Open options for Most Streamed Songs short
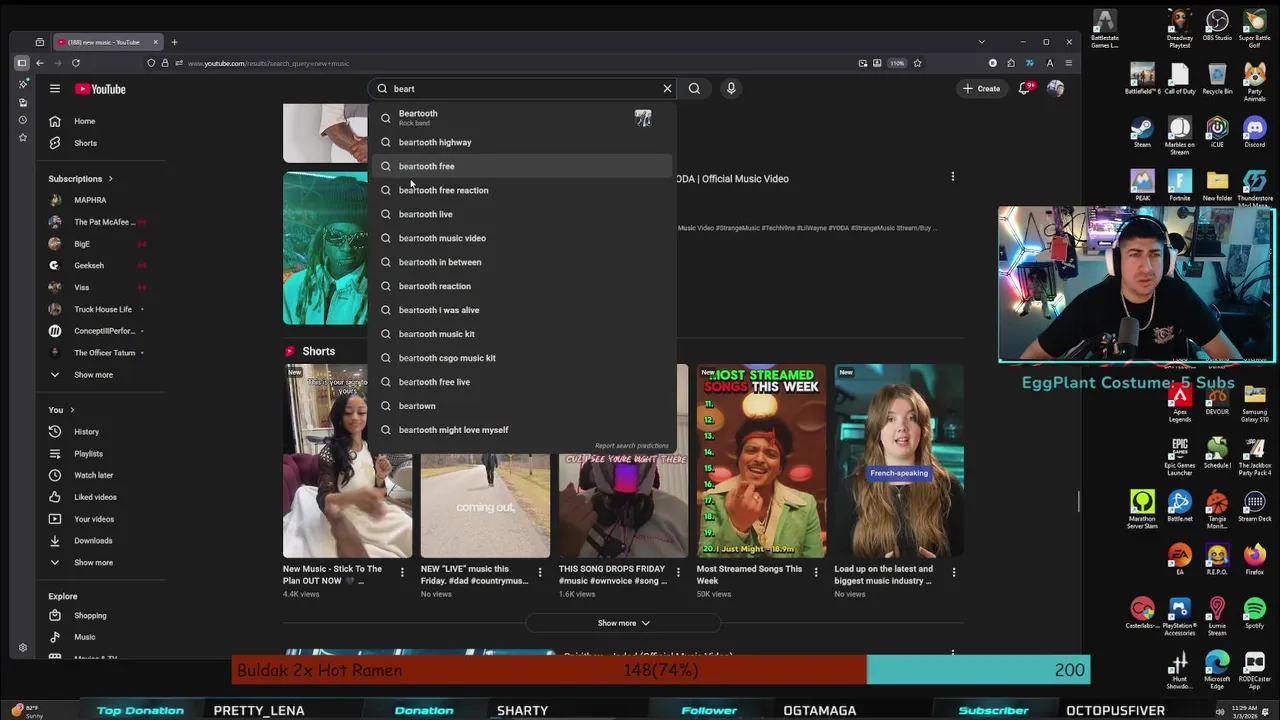 coord(816,573)
